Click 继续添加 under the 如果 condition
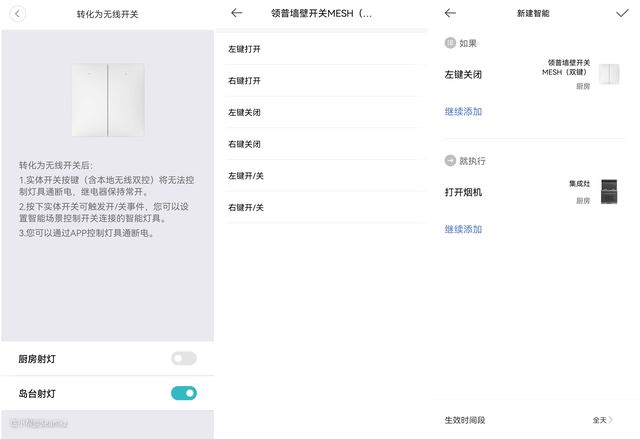 coord(463,112)
